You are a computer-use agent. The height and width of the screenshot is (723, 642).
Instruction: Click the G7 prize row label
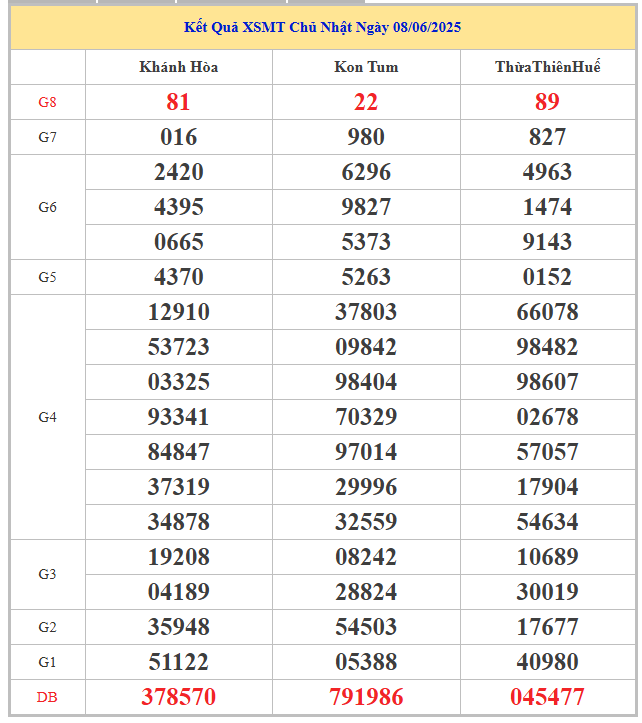pos(48,137)
